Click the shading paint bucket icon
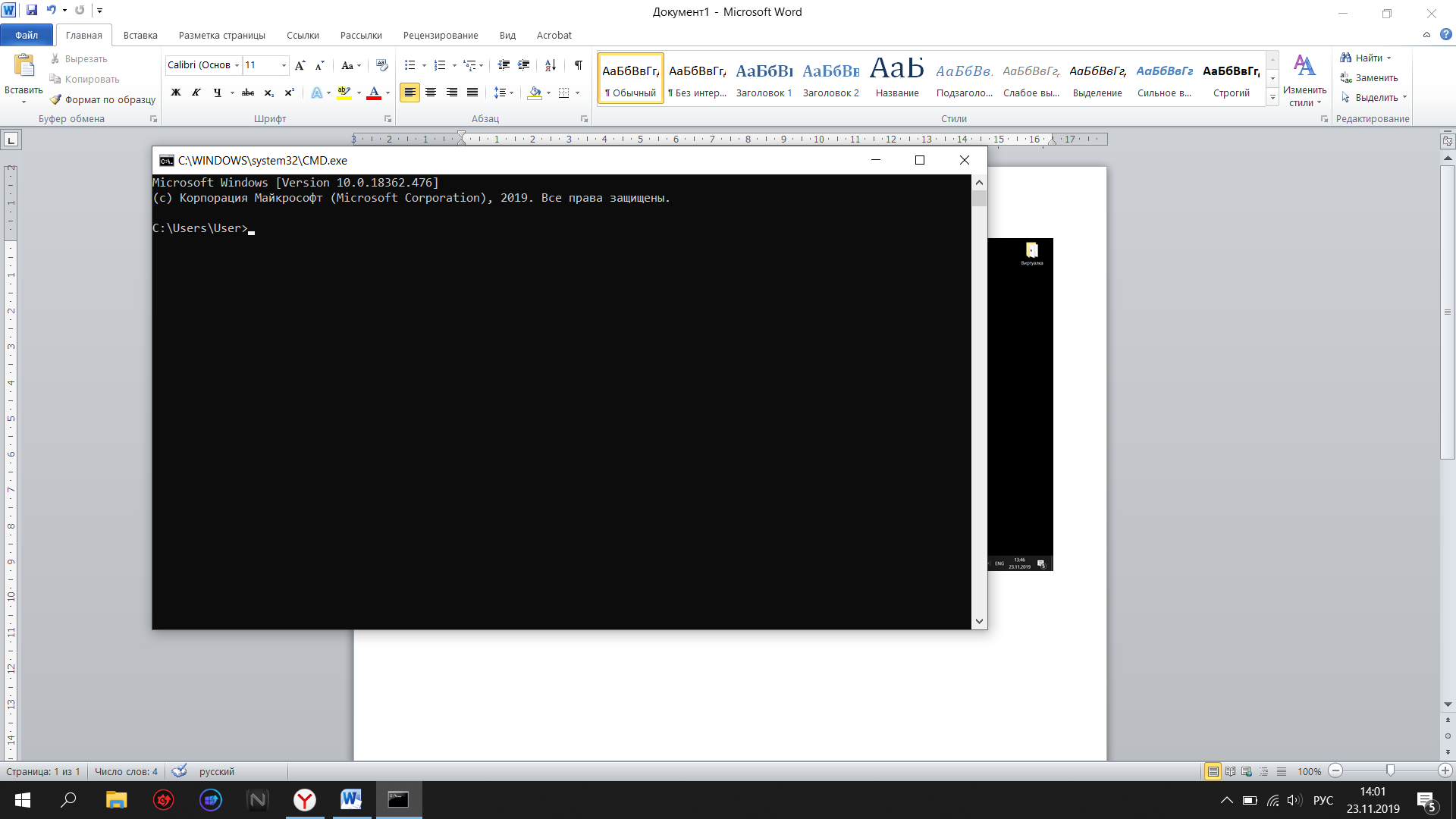 [x=535, y=93]
